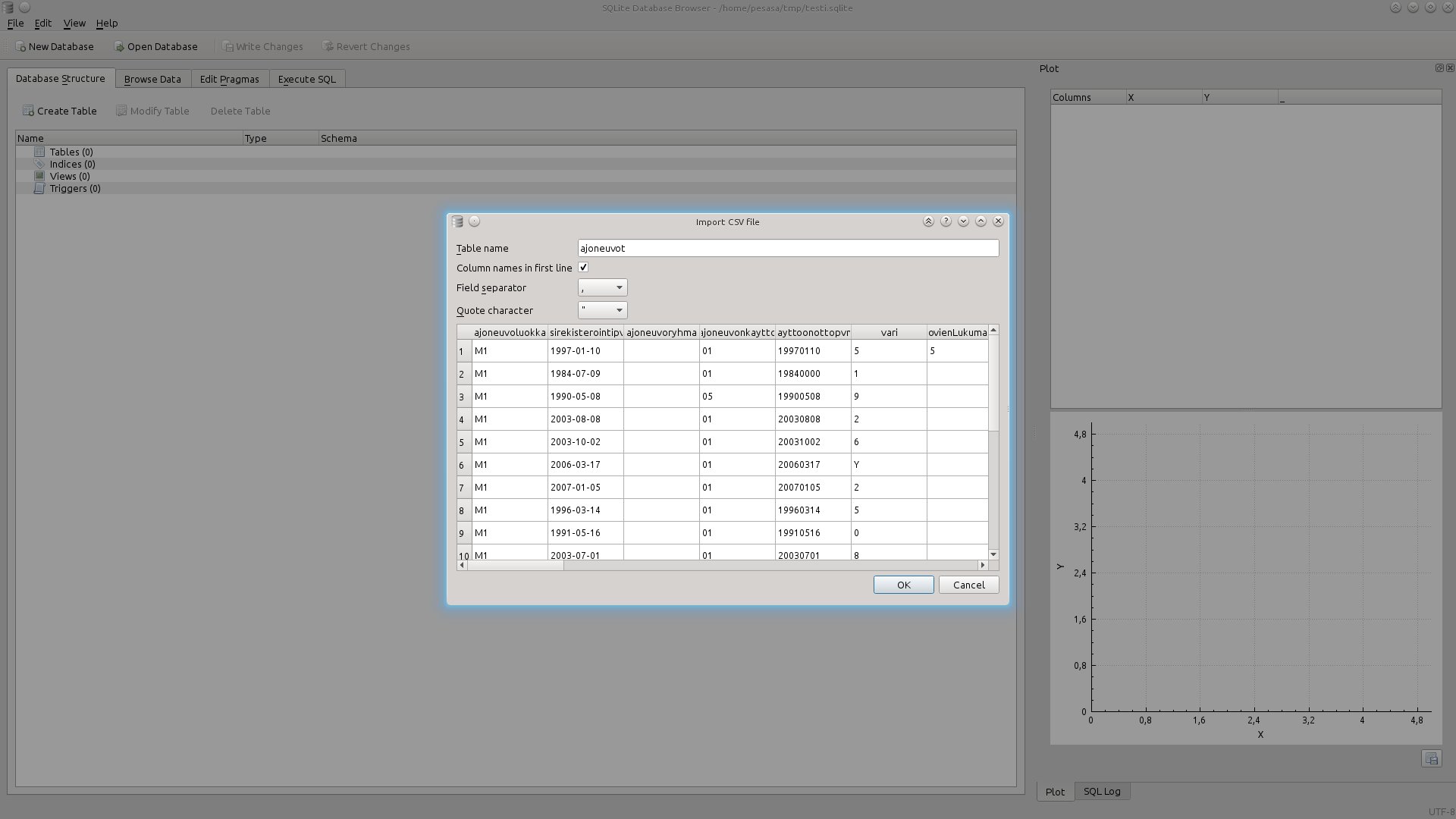Toggle Column names in first line checkbox

(583, 268)
